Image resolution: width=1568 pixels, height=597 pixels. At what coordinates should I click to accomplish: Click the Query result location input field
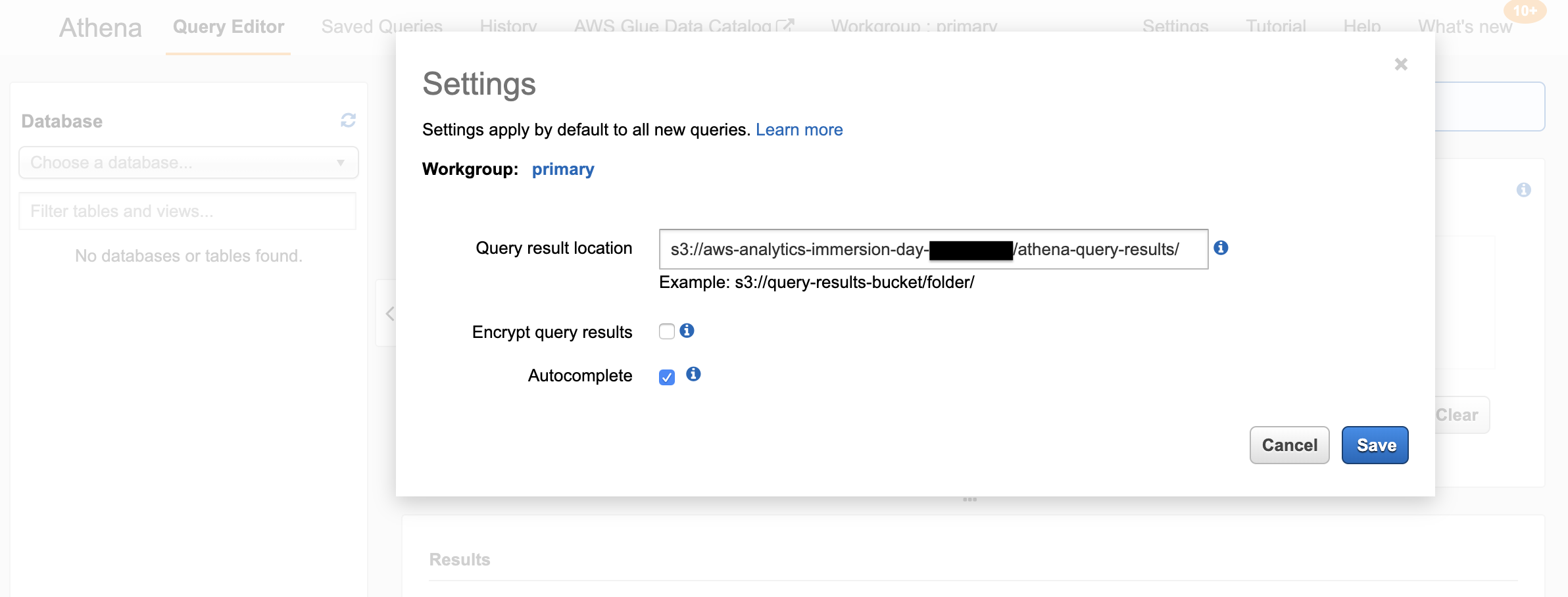[x=933, y=249]
